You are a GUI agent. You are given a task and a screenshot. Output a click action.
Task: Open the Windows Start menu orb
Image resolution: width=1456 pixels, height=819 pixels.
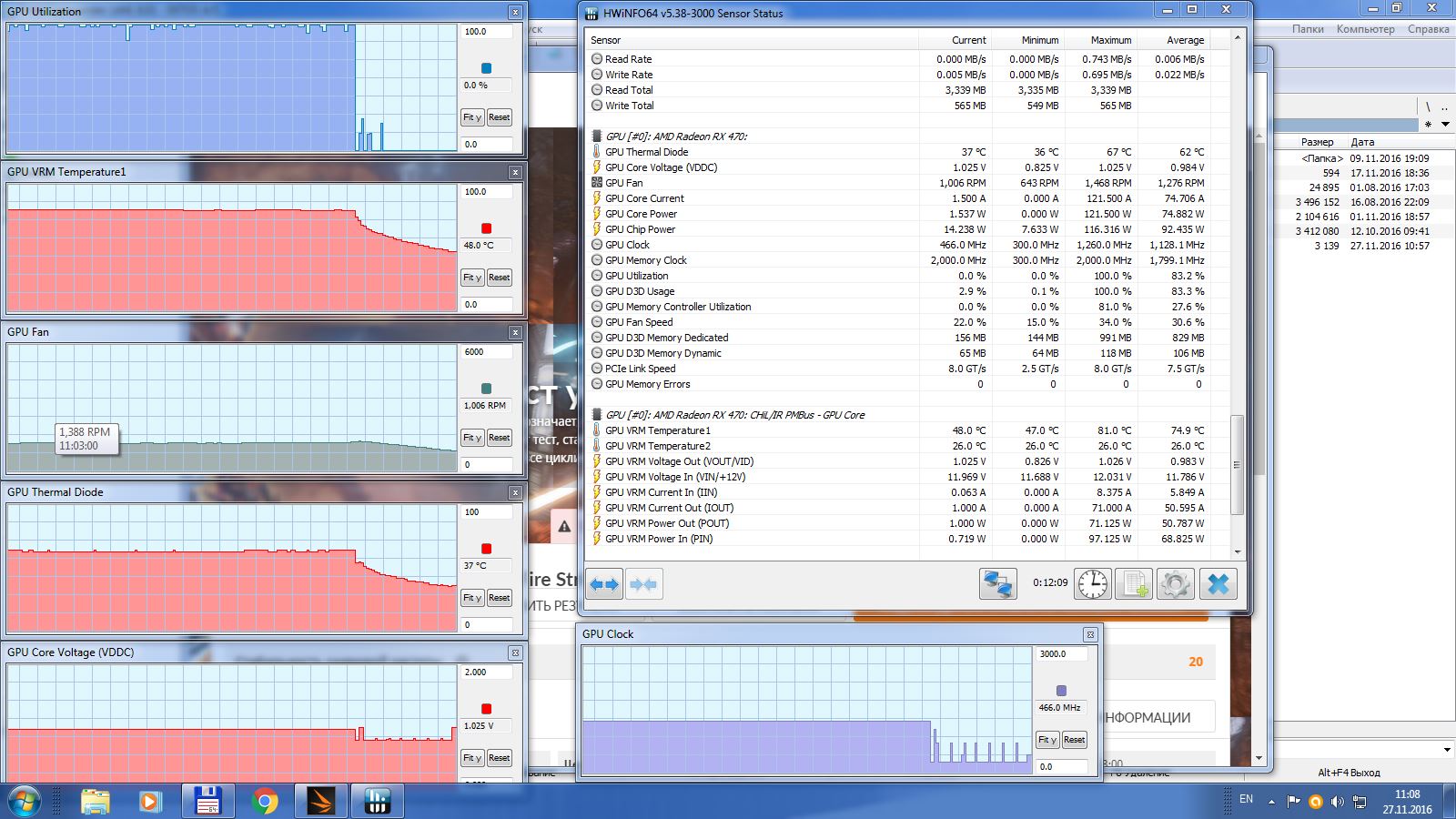(25, 801)
